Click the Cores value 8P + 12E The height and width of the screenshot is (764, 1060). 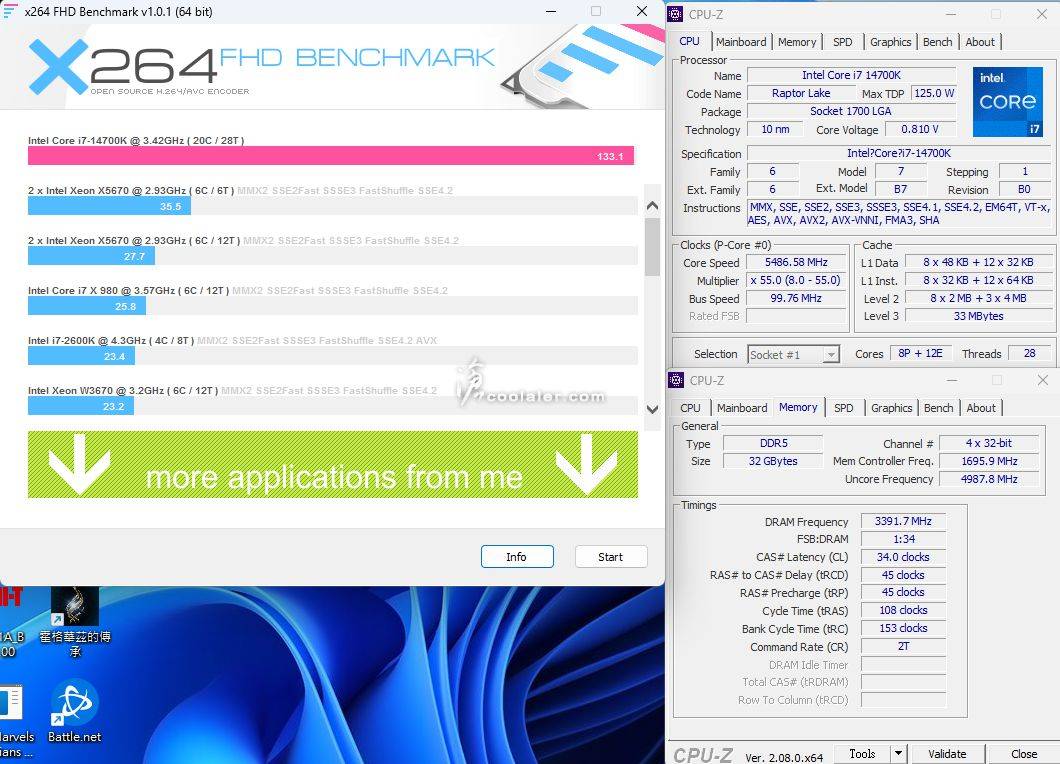920,353
